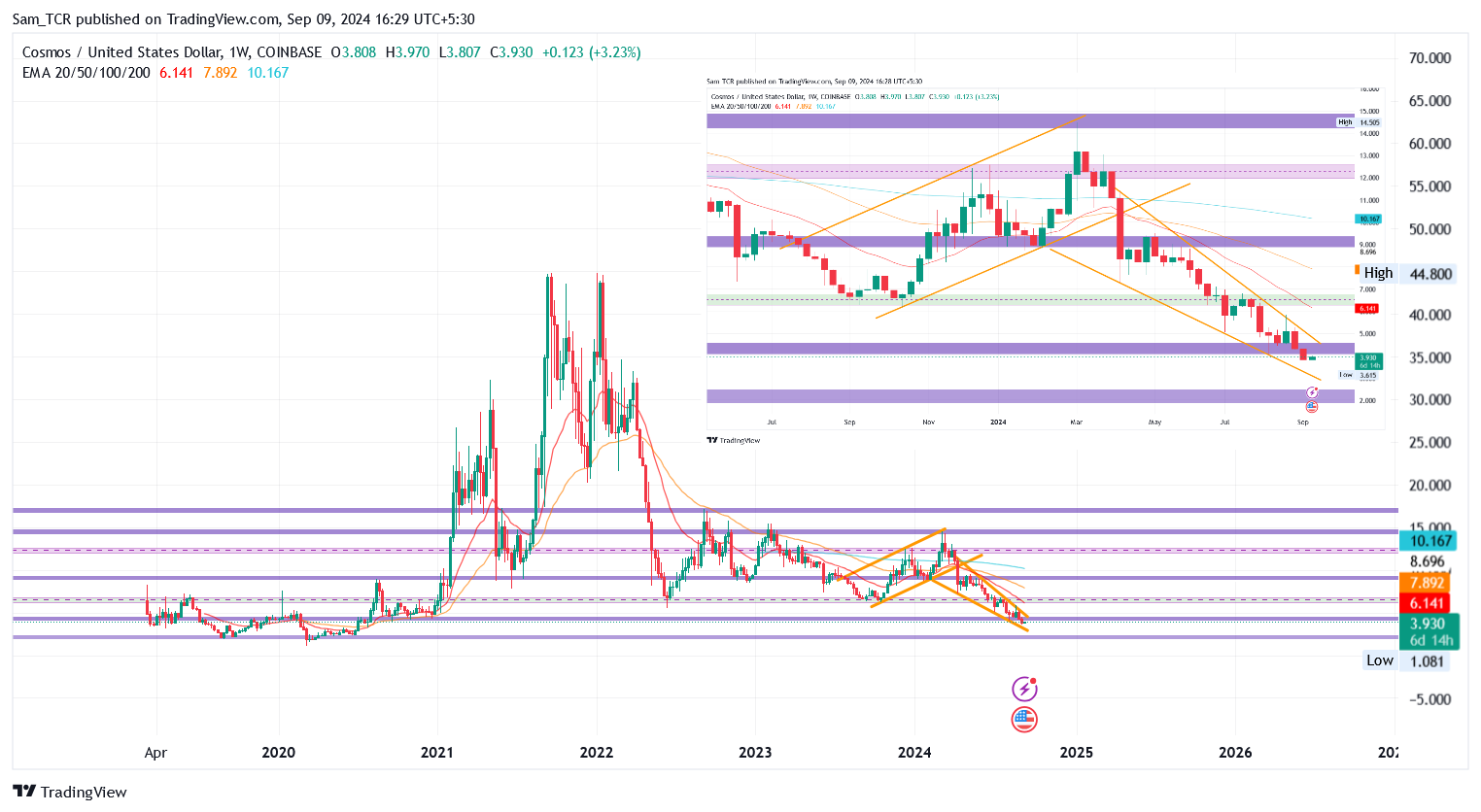Click the small TradingView logo under inset chart
The width and height of the screenshot is (1481, 812).
[x=734, y=440]
